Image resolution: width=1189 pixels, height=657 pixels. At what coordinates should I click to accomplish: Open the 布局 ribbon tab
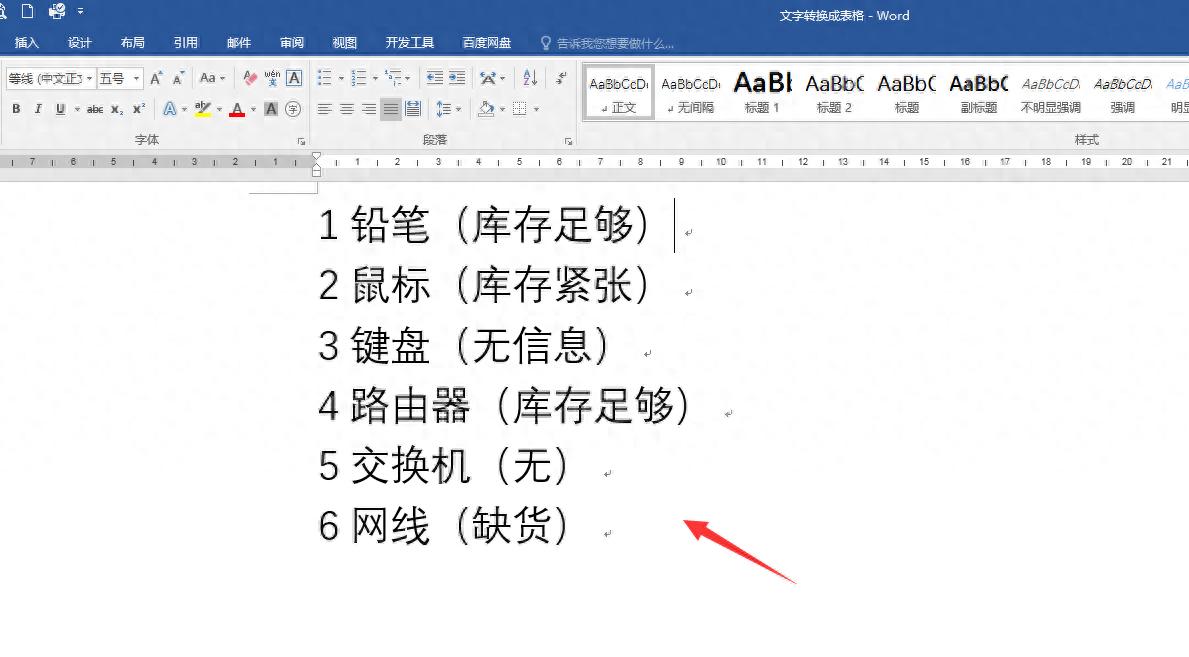point(133,42)
